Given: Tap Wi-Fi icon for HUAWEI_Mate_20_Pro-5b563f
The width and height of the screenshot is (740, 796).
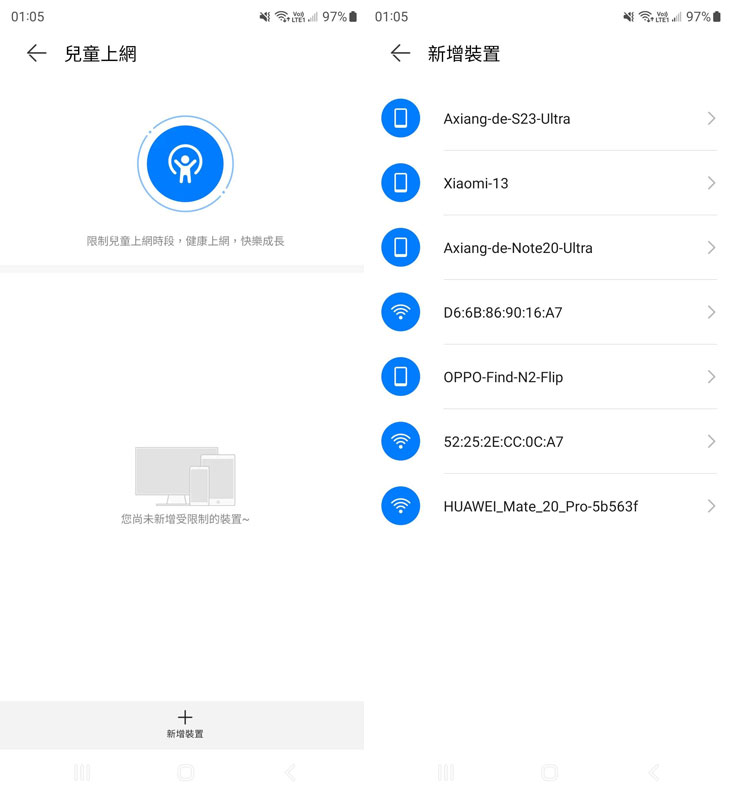Looking at the screenshot, I should point(400,506).
